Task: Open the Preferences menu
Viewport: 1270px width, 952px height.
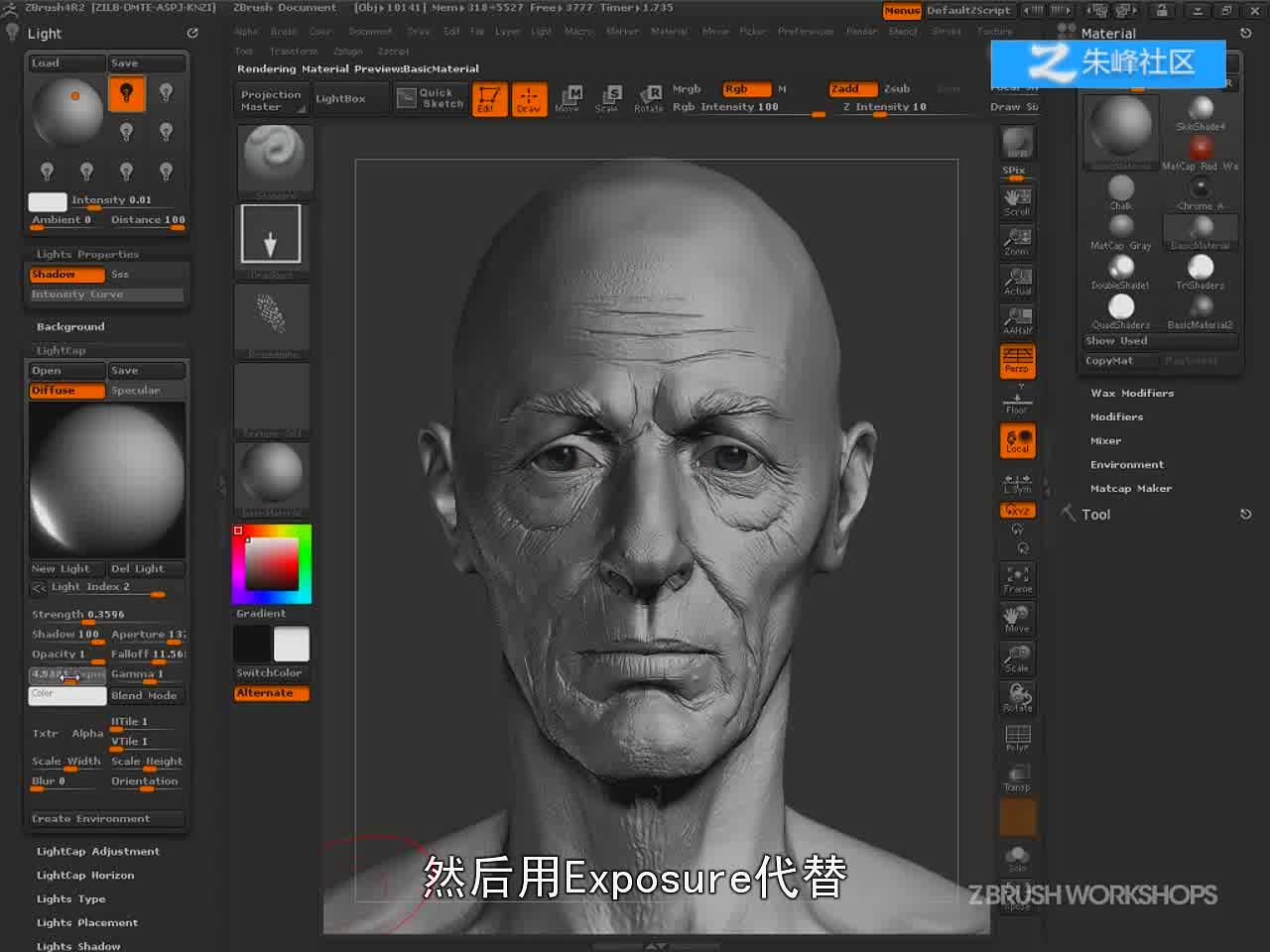Action: pyautogui.click(x=806, y=32)
